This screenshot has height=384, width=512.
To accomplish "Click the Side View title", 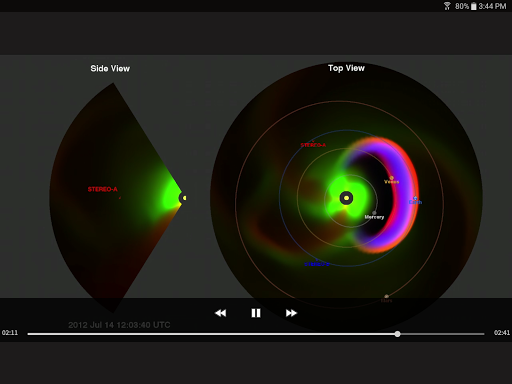I will click(x=110, y=68).
